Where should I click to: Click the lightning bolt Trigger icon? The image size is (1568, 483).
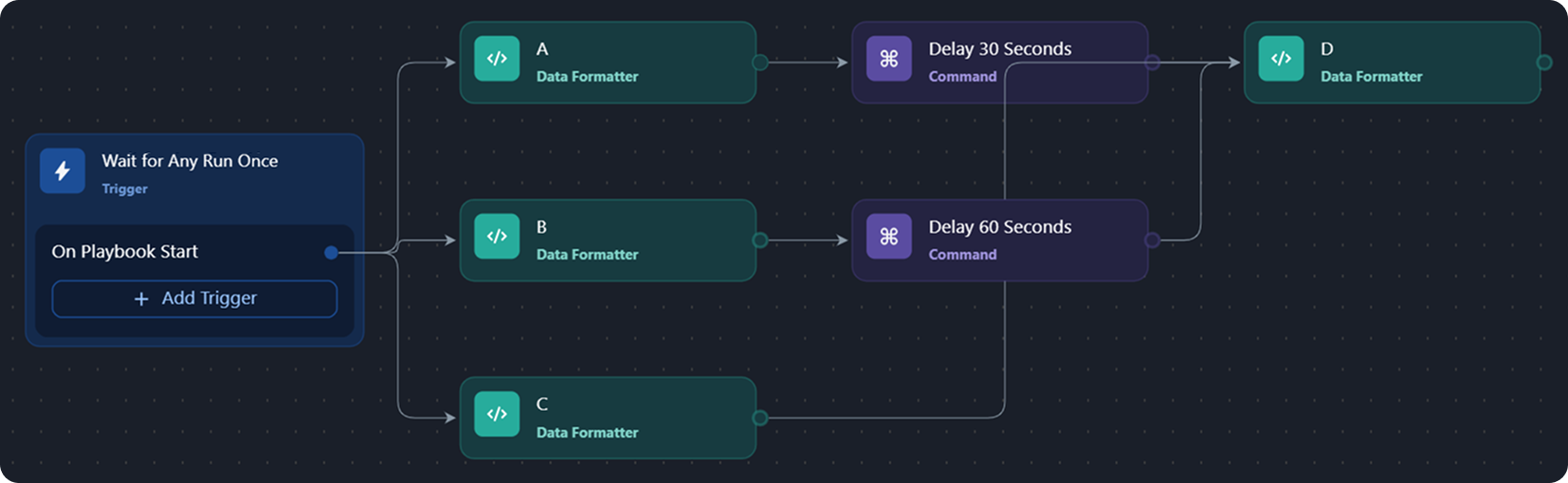click(x=63, y=171)
